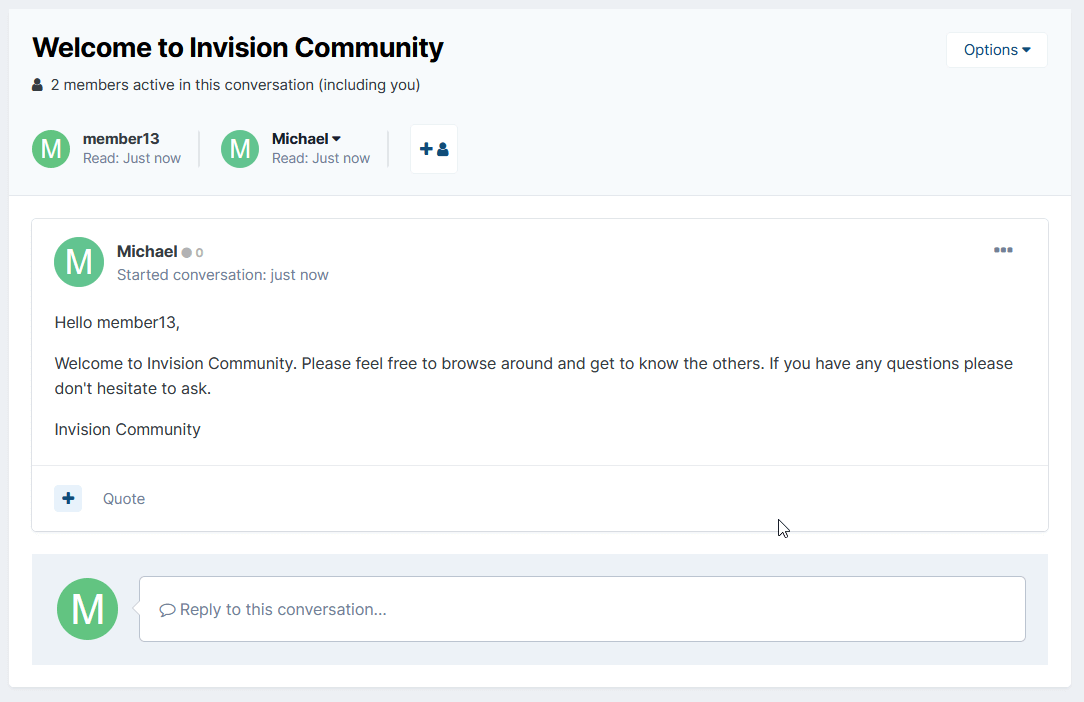Click the plus multiquote button
Screen dimensions: 1084x702
point(68,498)
